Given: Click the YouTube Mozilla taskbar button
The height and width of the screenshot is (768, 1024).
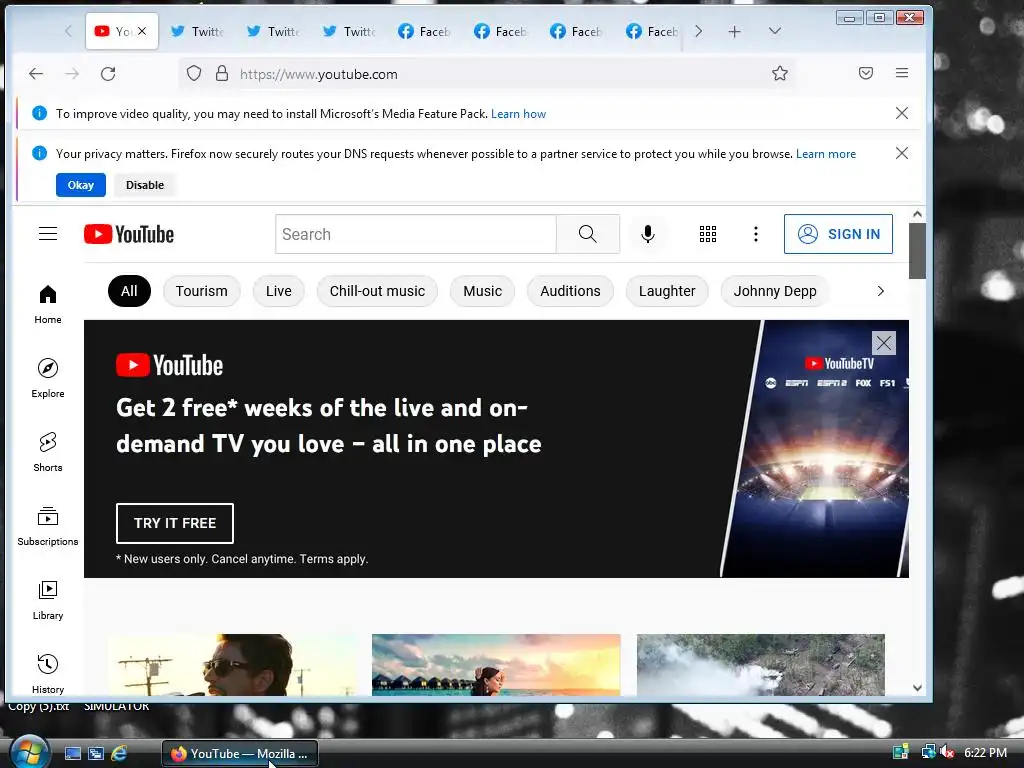Looking at the screenshot, I should [x=240, y=754].
